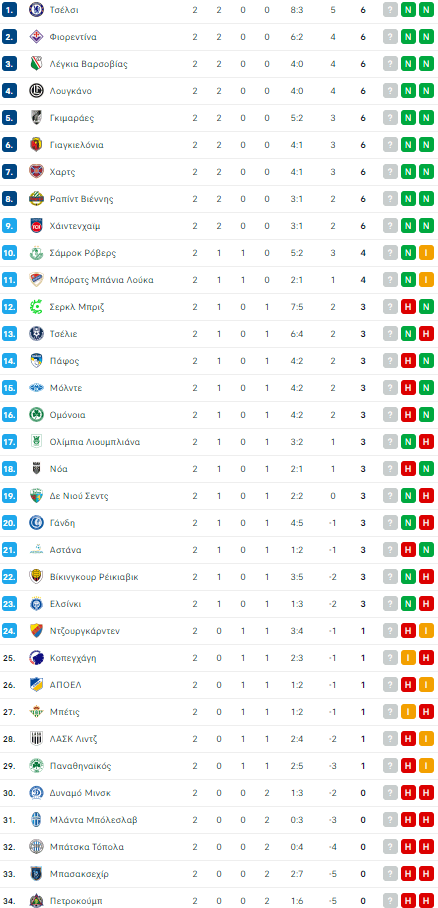Click the Legia Warsaw (Λέγκια Βαρσοβίας) crest

pyautogui.click(x=36, y=64)
